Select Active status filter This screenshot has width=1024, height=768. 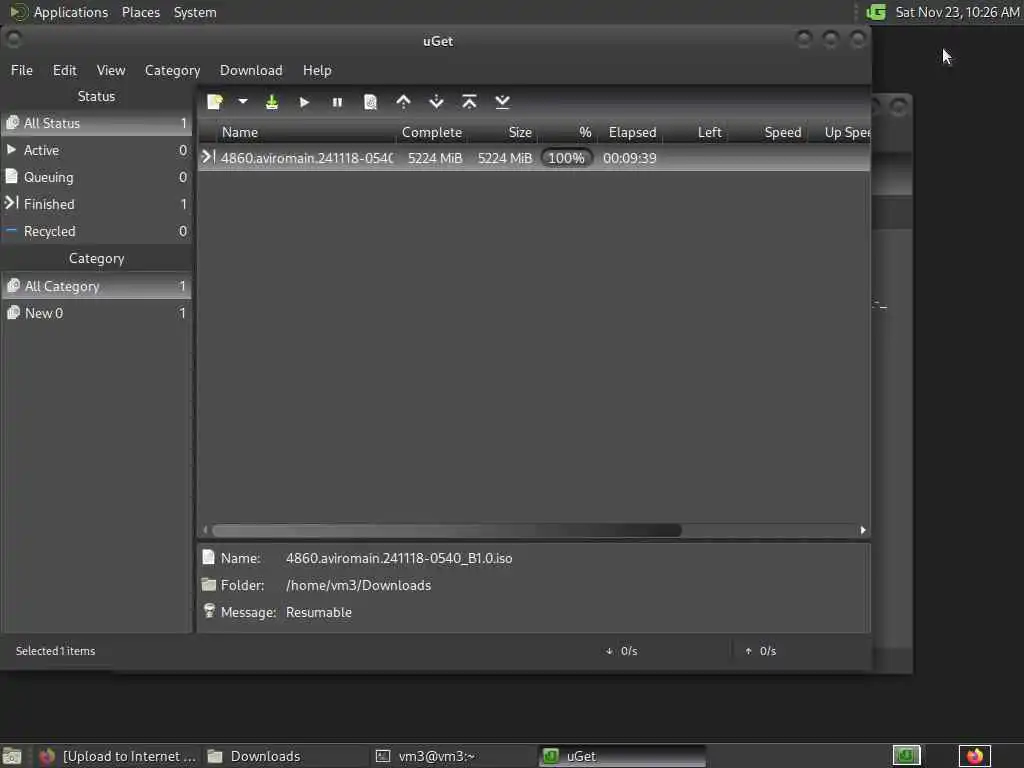[x=97, y=150]
